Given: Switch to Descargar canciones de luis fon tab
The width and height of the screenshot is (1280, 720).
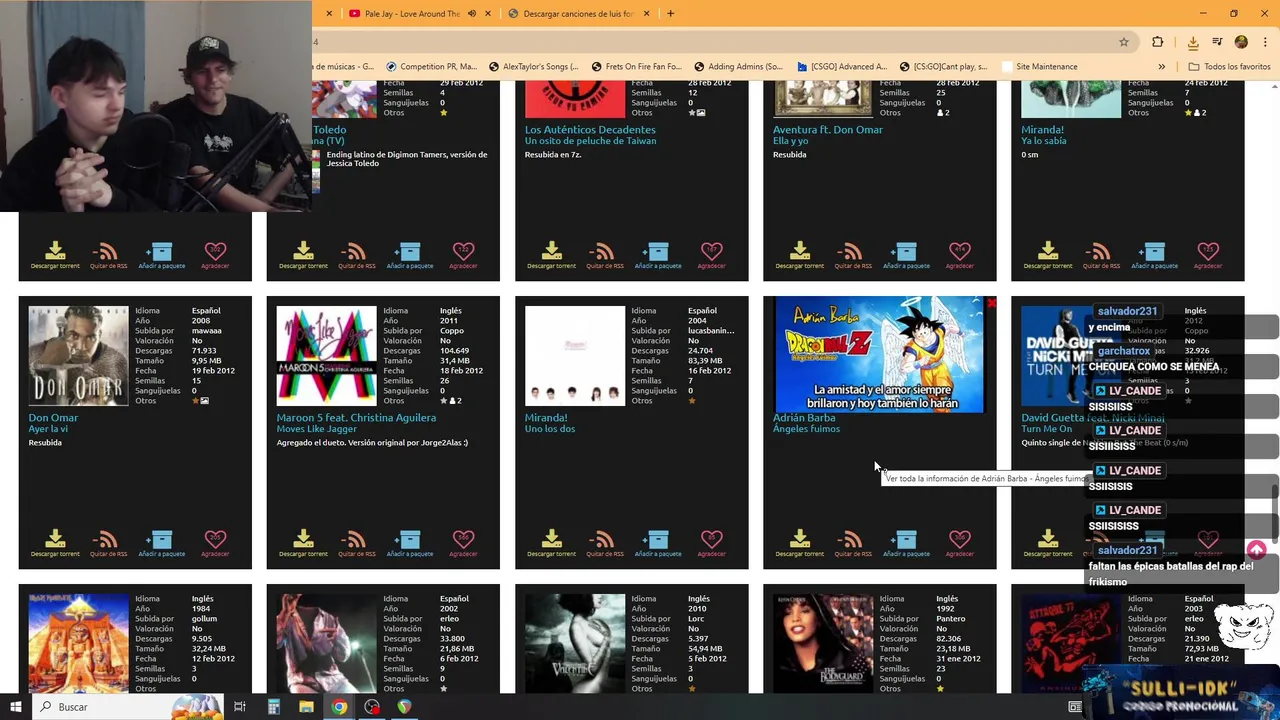Looking at the screenshot, I should 580,14.
